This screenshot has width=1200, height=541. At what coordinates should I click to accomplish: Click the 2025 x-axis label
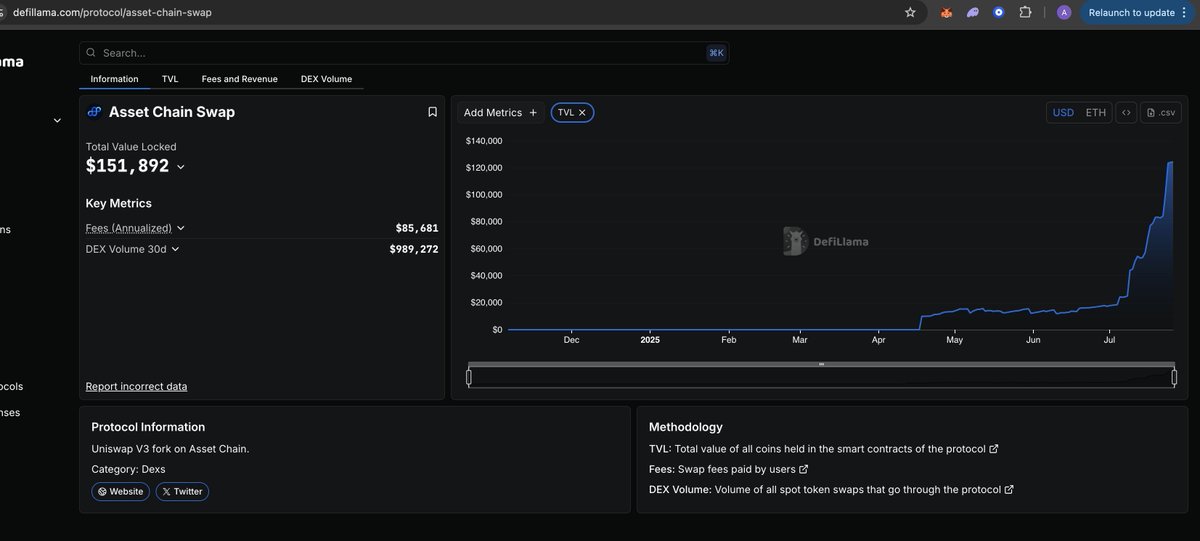tap(650, 340)
